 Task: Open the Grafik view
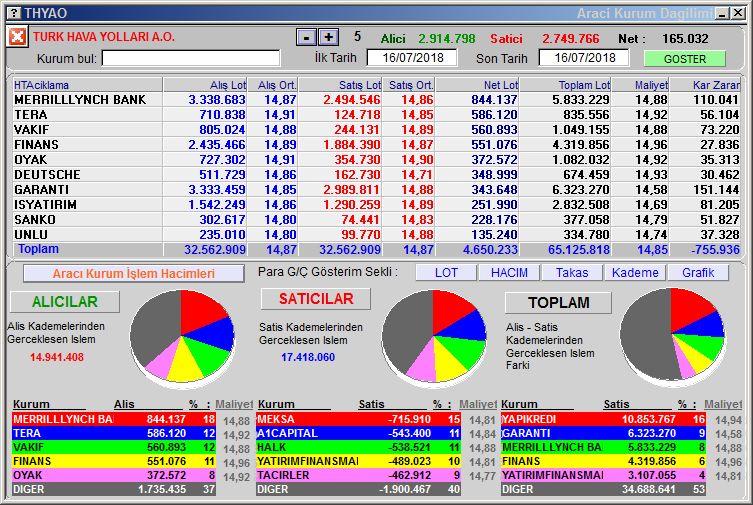[x=698, y=273]
